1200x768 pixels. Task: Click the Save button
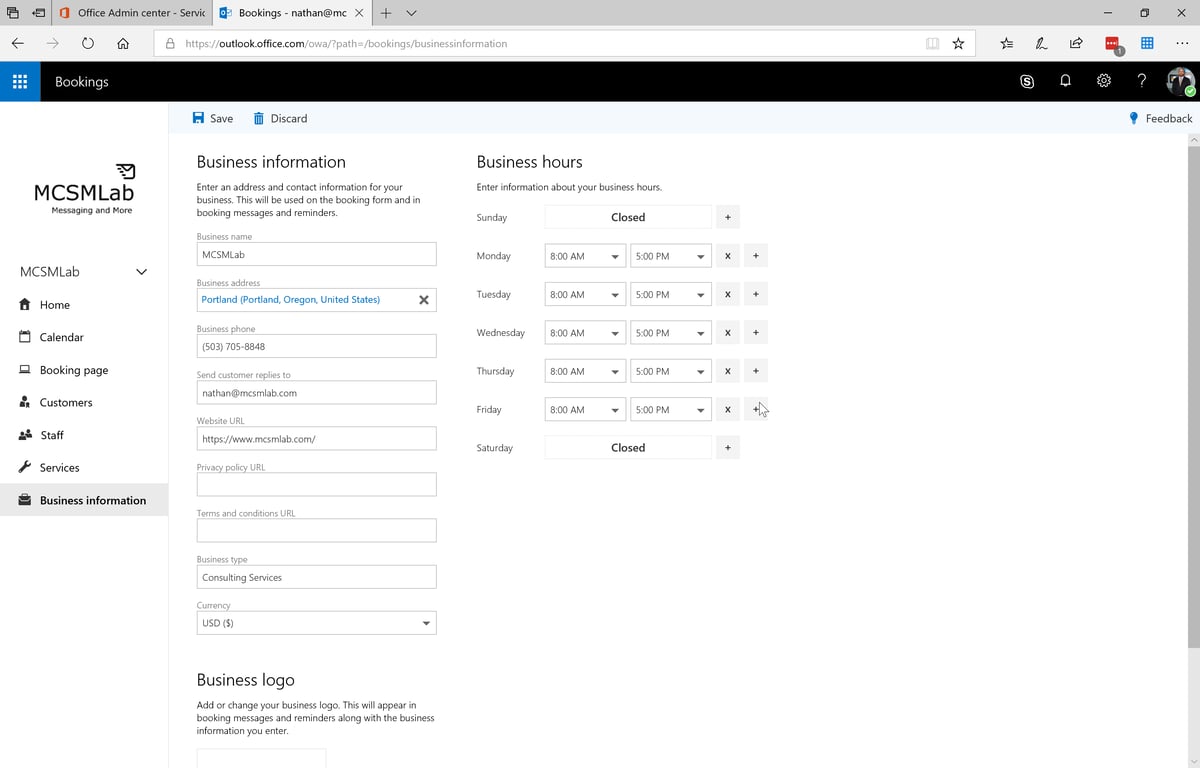pos(212,118)
